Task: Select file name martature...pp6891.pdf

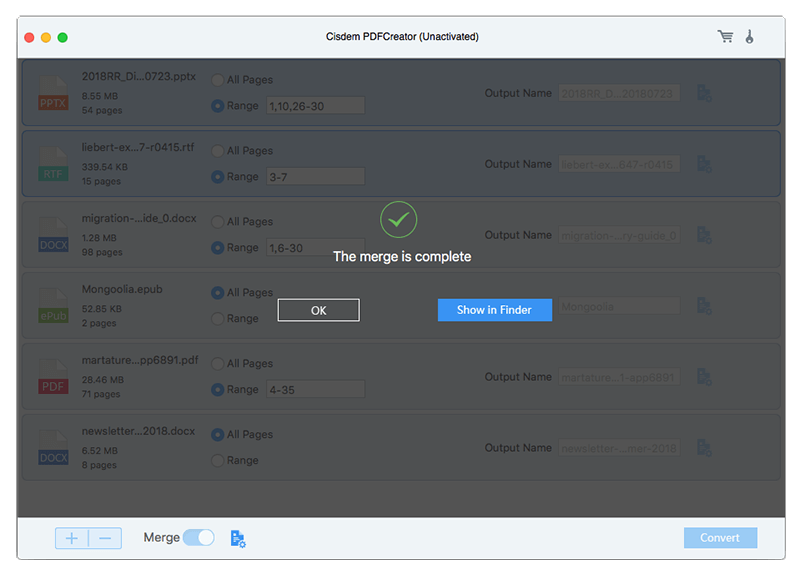Action: point(140,360)
